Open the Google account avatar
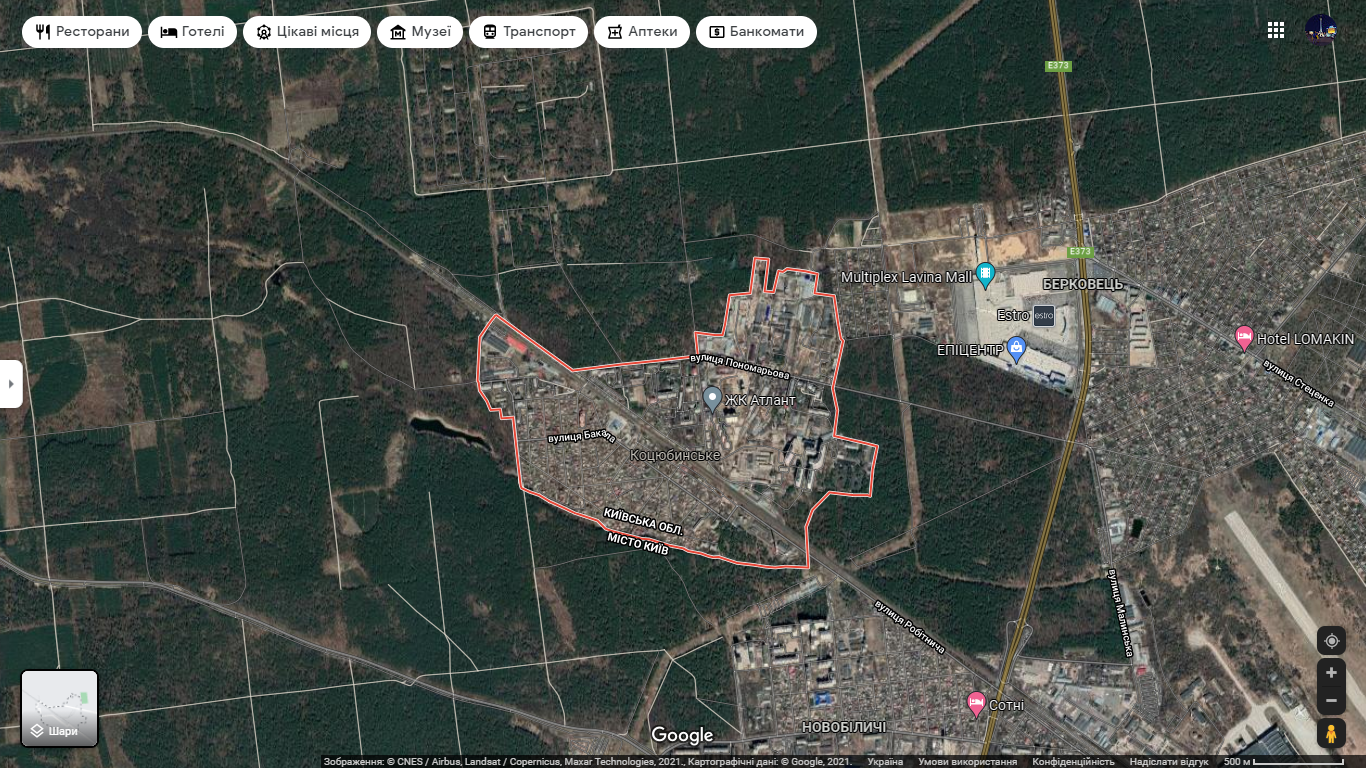The width and height of the screenshot is (1366, 768). [1321, 30]
